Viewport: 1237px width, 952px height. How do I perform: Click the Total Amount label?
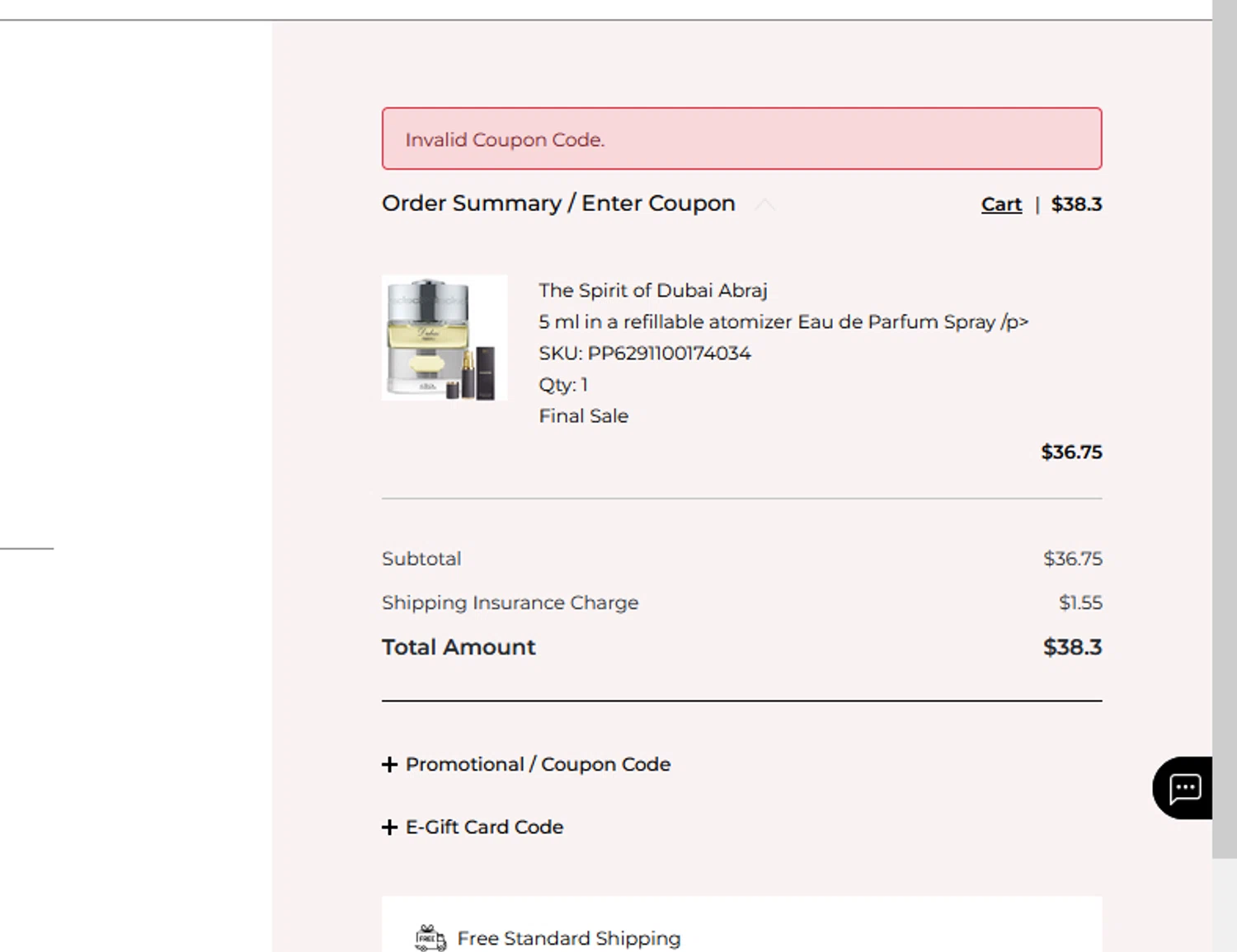pyautogui.click(x=459, y=647)
